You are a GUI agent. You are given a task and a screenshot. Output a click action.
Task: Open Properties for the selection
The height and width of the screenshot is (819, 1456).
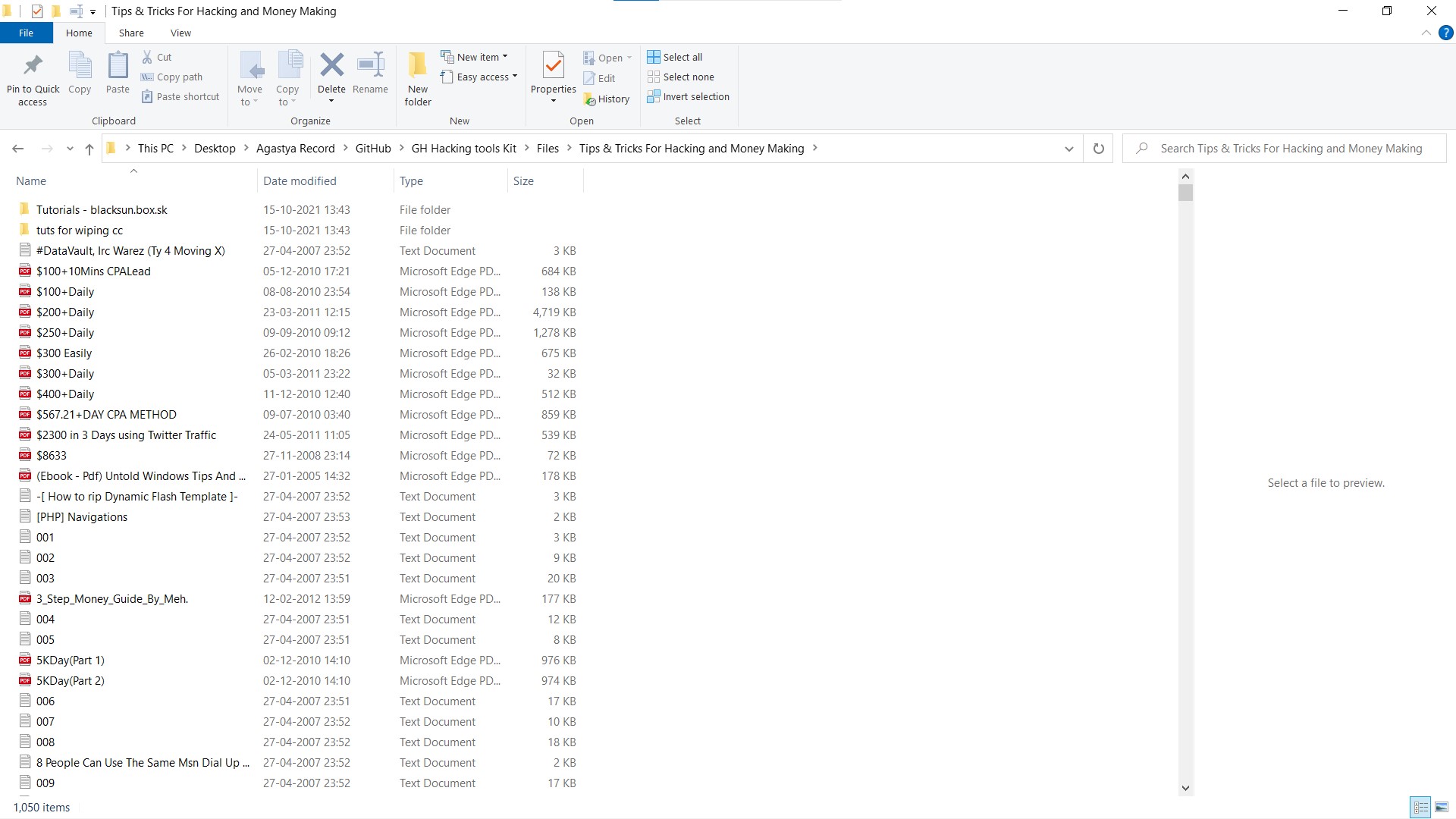point(553,77)
